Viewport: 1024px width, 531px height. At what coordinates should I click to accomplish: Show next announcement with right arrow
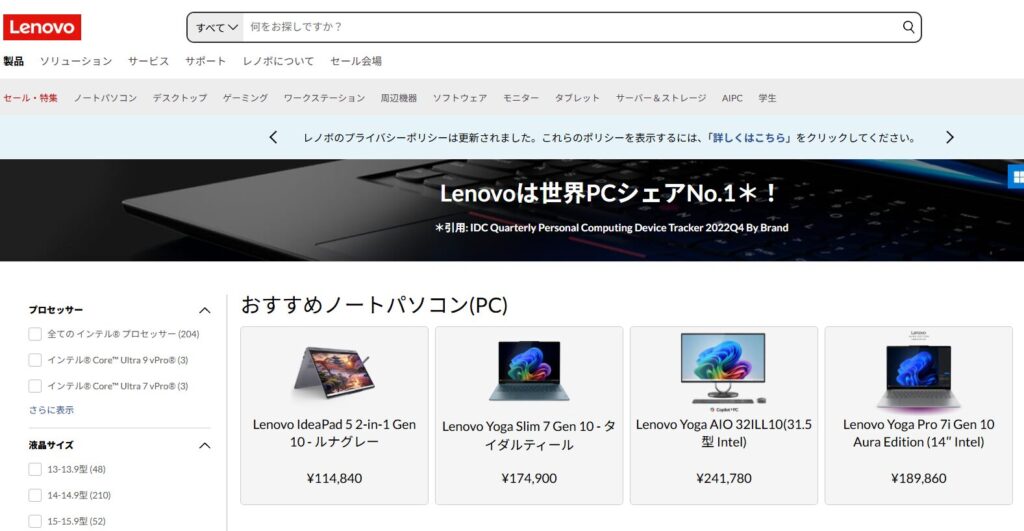click(950, 137)
